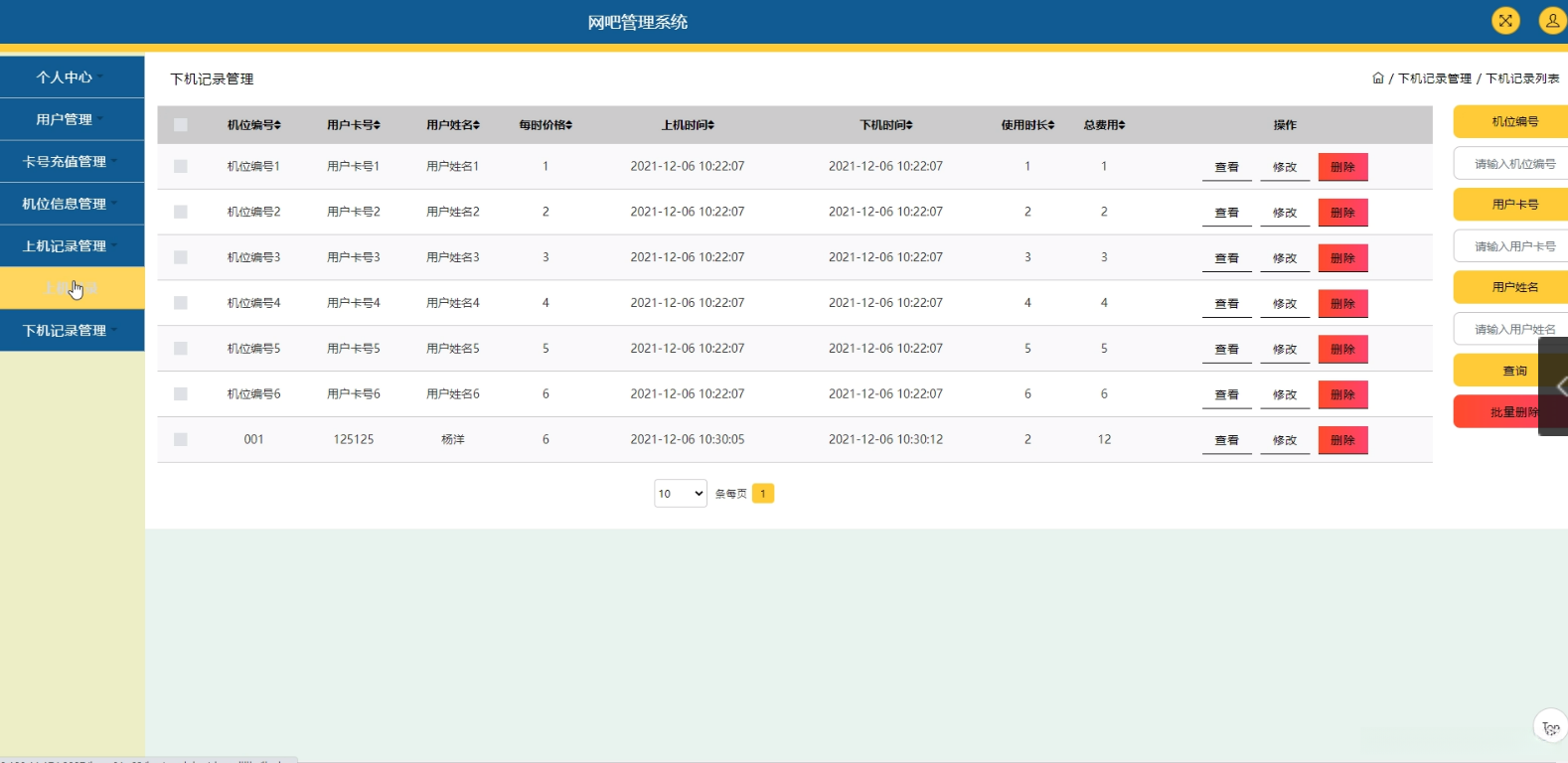Select the checkbox for 机位编号5
The width and height of the screenshot is (1568, 763).
point(181,349)
